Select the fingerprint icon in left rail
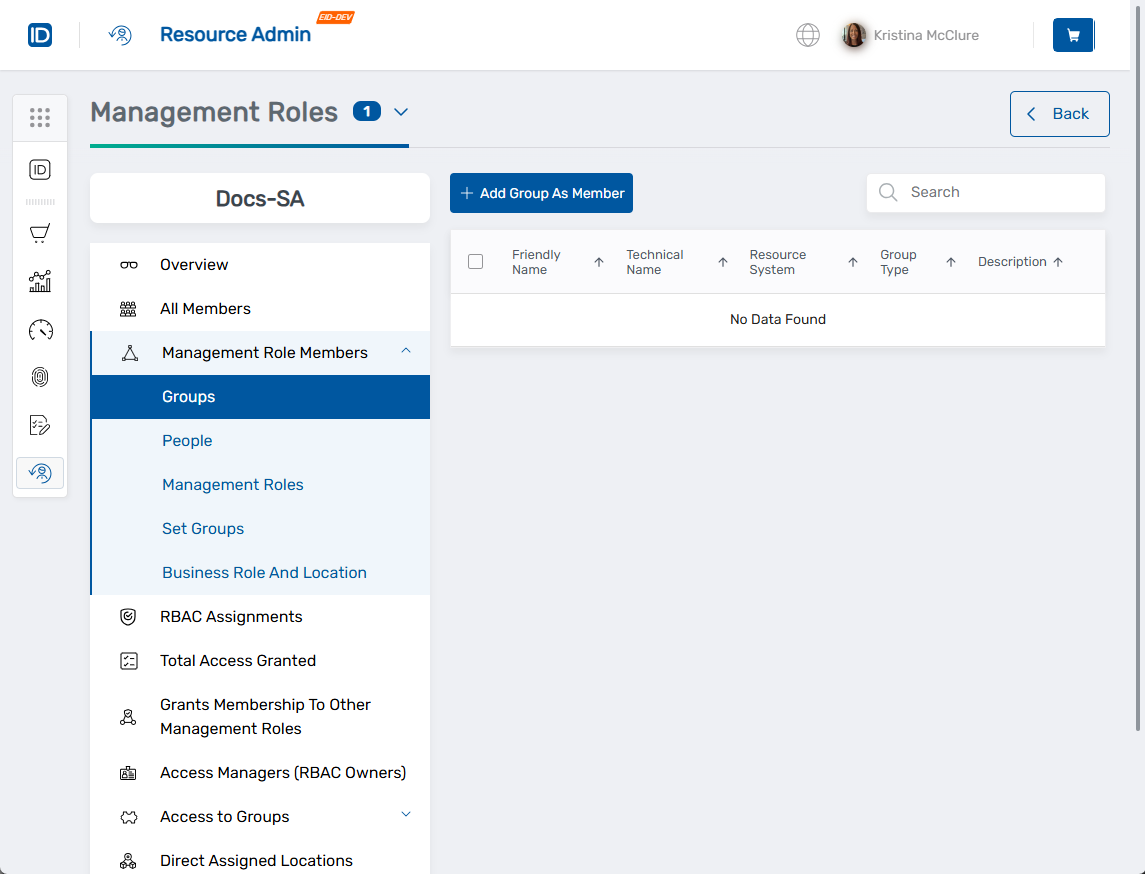Screen dimensions: 1145x874 point(40,378)
